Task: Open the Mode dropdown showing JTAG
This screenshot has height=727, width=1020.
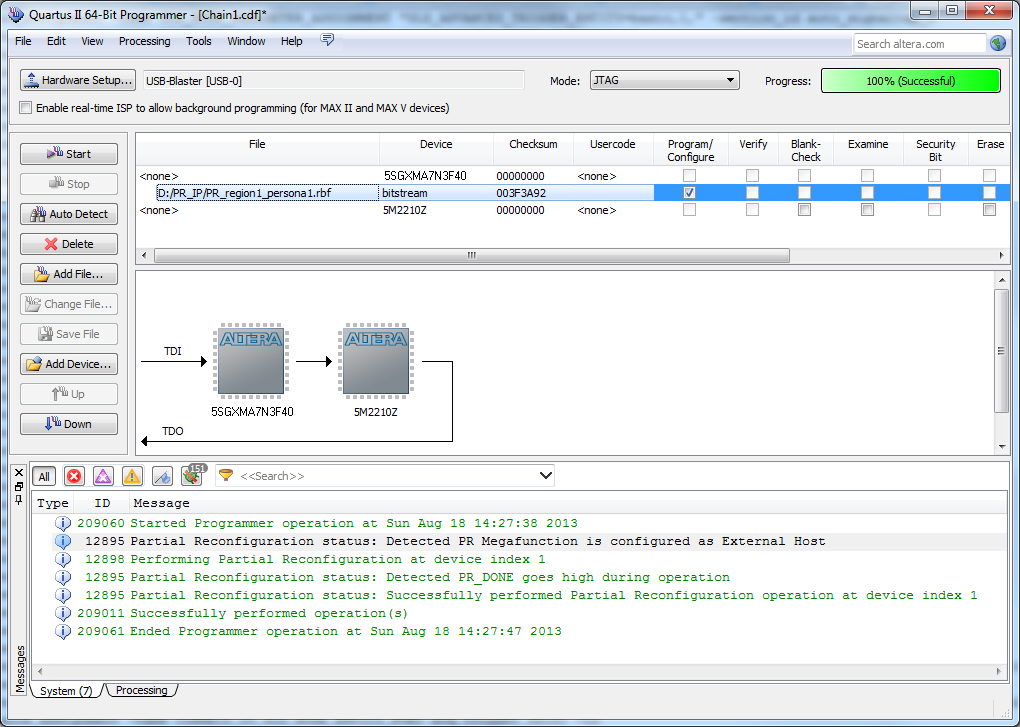Action: (x=663, y=80)
